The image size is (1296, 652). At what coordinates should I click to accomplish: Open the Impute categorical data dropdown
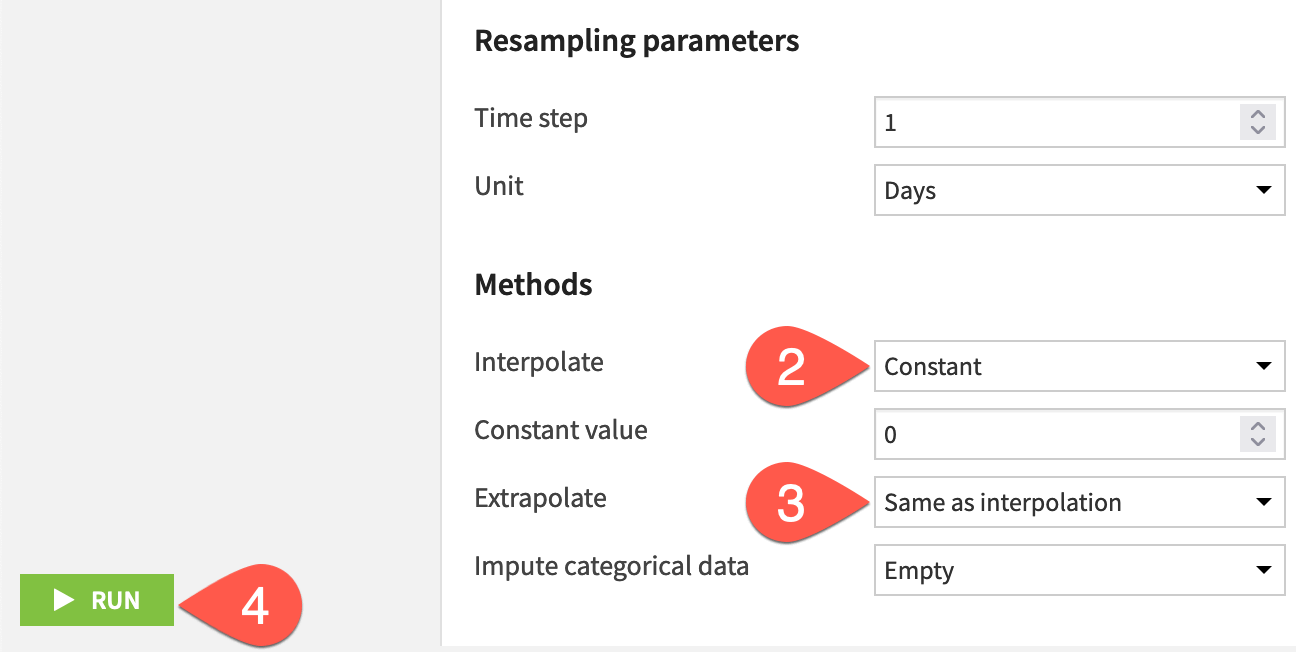1080,570
